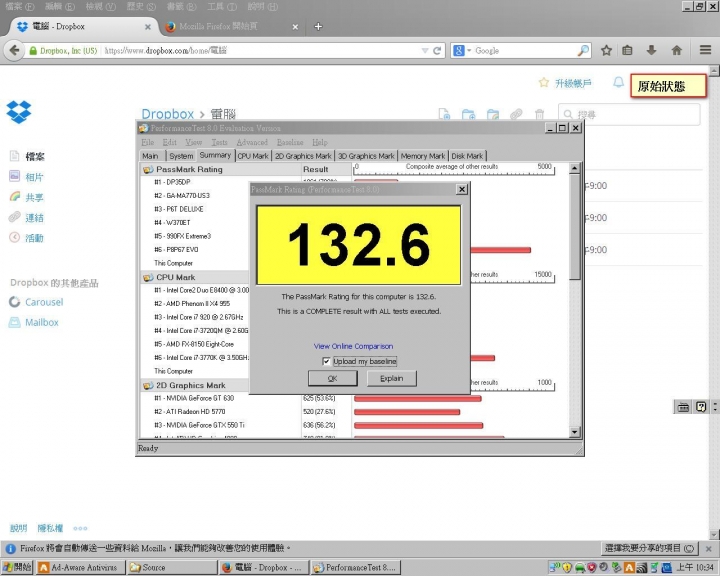Open PerformanceTest Help menu
Viewport: 720px width, 576px height.
320,142
